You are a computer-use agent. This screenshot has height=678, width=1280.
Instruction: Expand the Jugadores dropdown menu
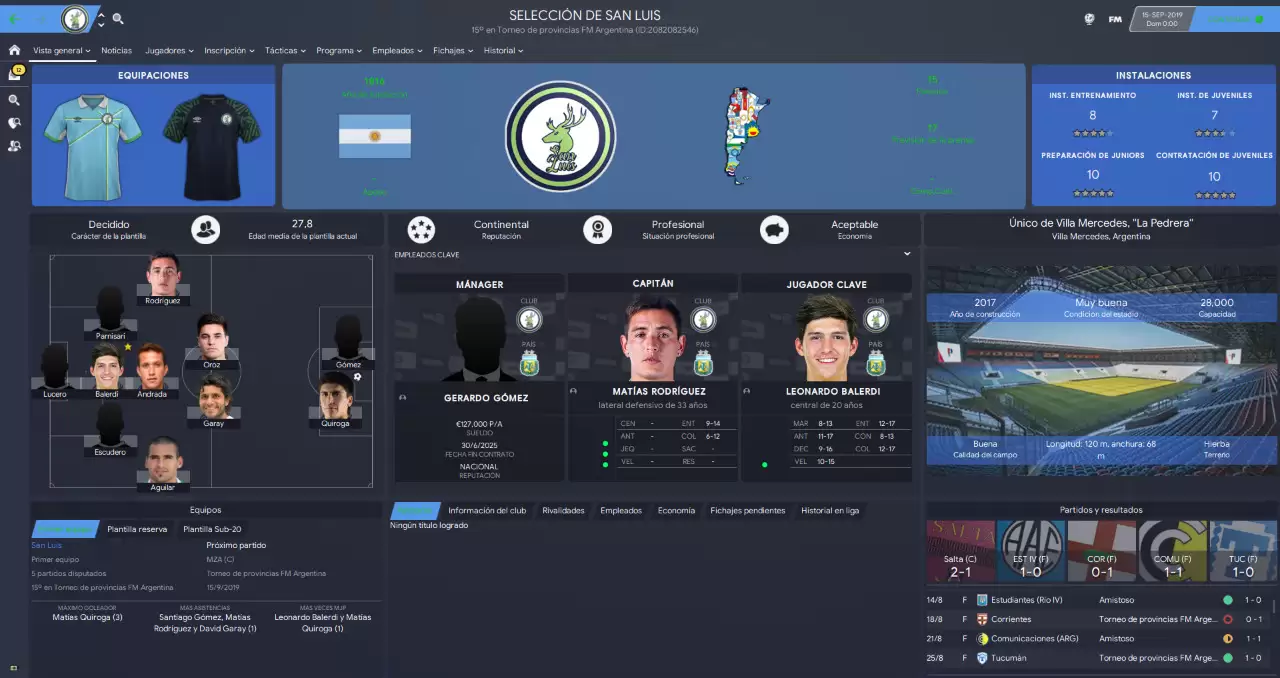click(x=170, y=50)
